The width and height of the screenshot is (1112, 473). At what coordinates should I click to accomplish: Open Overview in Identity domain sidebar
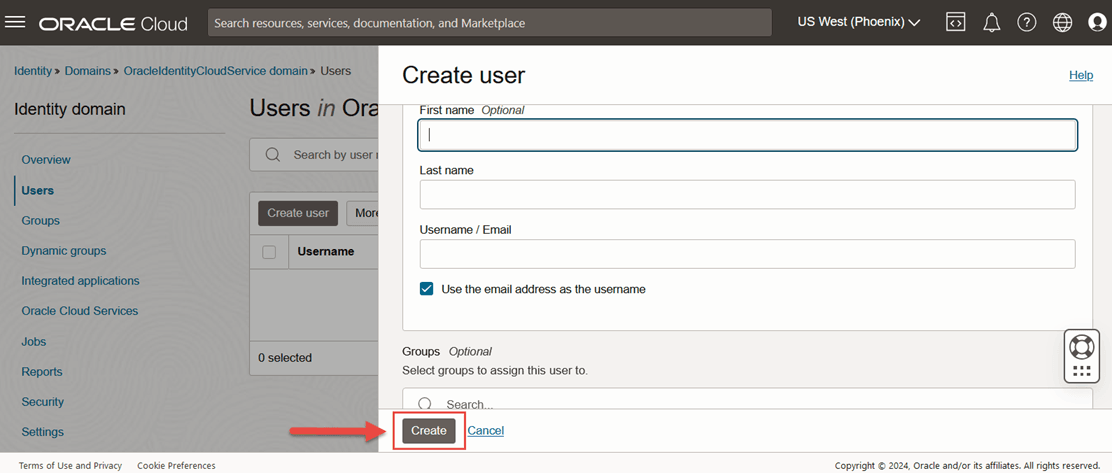coord(46,160)
